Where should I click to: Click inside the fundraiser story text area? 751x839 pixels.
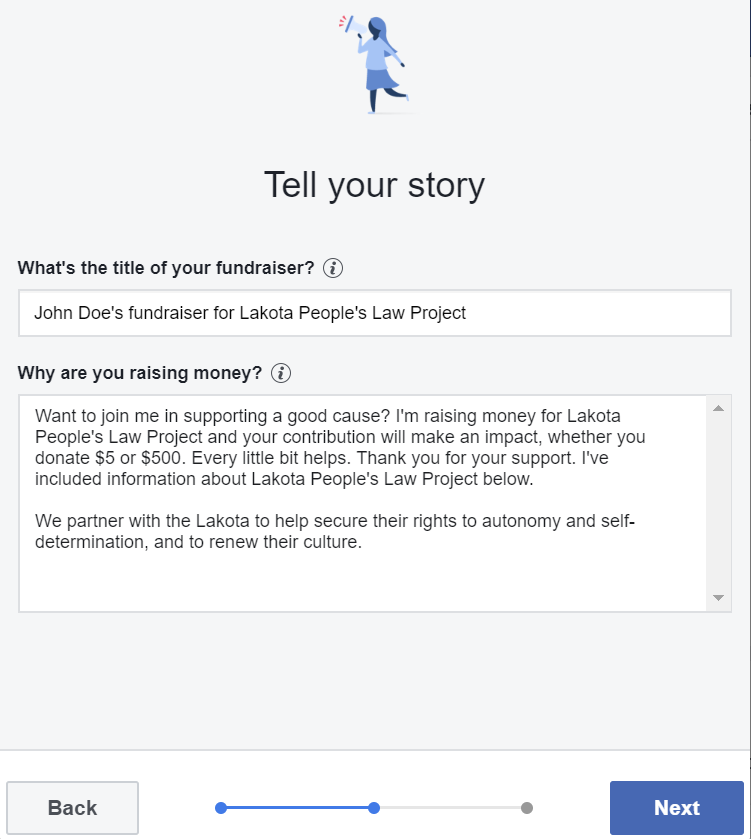click(x=362, y=580)
